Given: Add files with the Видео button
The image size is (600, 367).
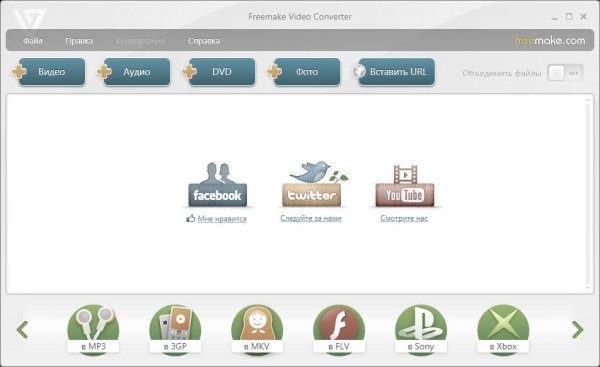Looking at the screenshot, I should click(52, 72).
